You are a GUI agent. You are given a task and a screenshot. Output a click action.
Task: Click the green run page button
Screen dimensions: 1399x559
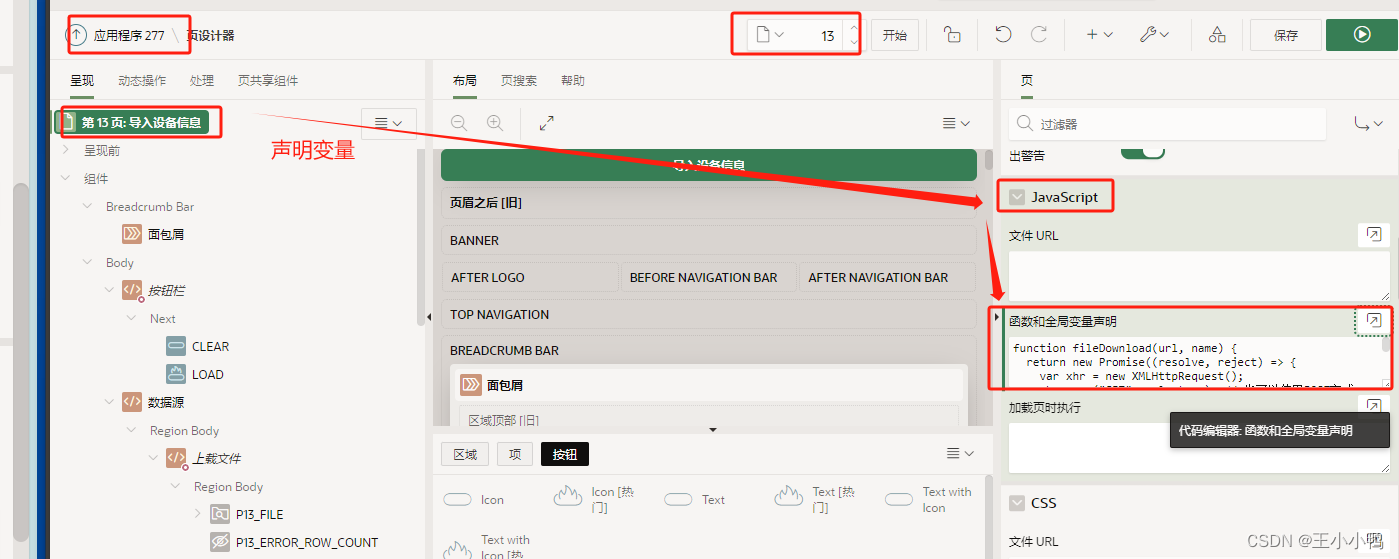(x=1362, y=35)
